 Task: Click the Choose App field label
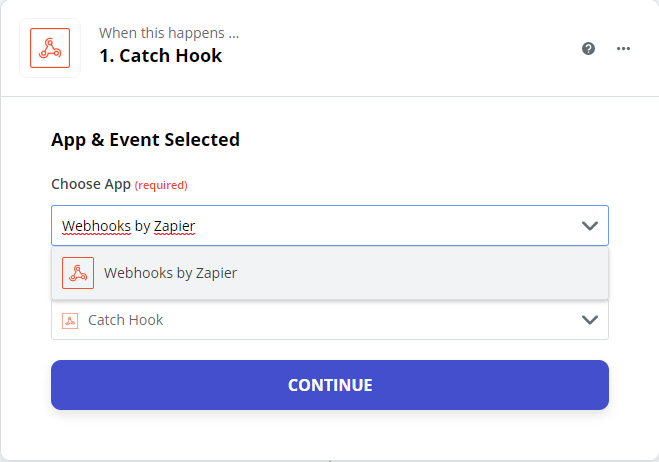(91, 184)
